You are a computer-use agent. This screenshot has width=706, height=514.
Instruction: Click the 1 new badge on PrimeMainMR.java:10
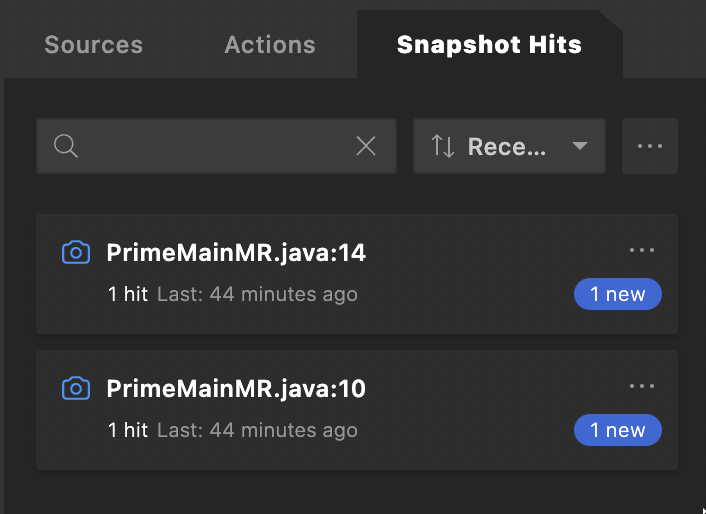pyautogui.click(x=617, y=430)
